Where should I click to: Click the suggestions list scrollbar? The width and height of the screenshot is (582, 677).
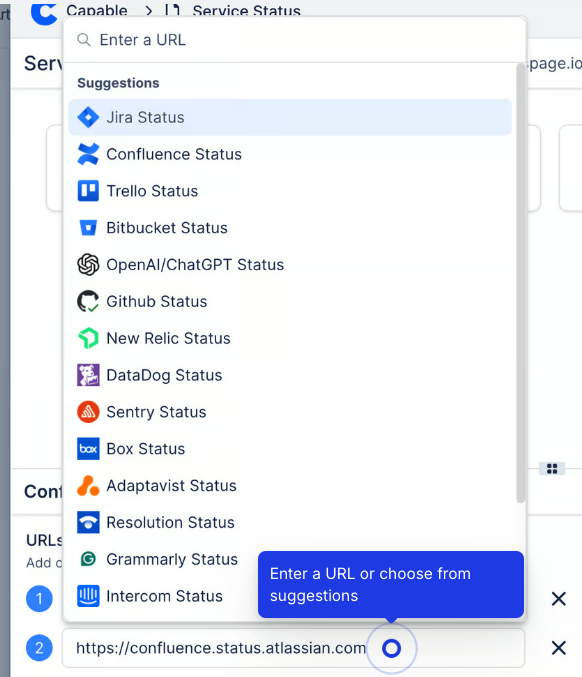(x=521, y=283)
